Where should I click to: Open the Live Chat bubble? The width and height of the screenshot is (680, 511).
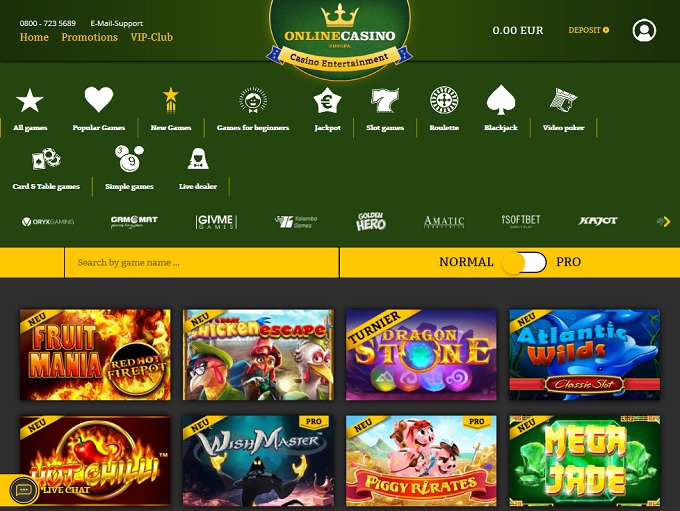tap(24, 490)
